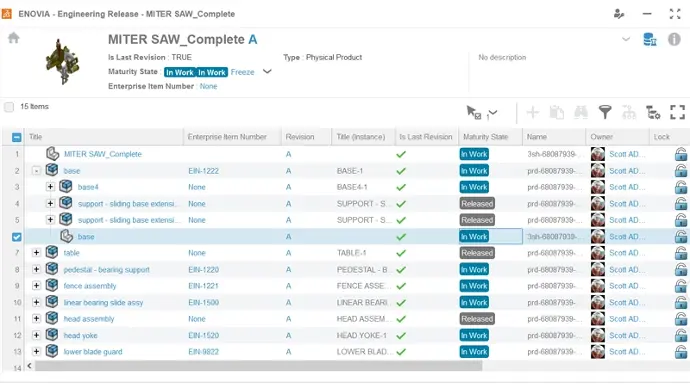Open the filter funnel tool

point(605,113)
